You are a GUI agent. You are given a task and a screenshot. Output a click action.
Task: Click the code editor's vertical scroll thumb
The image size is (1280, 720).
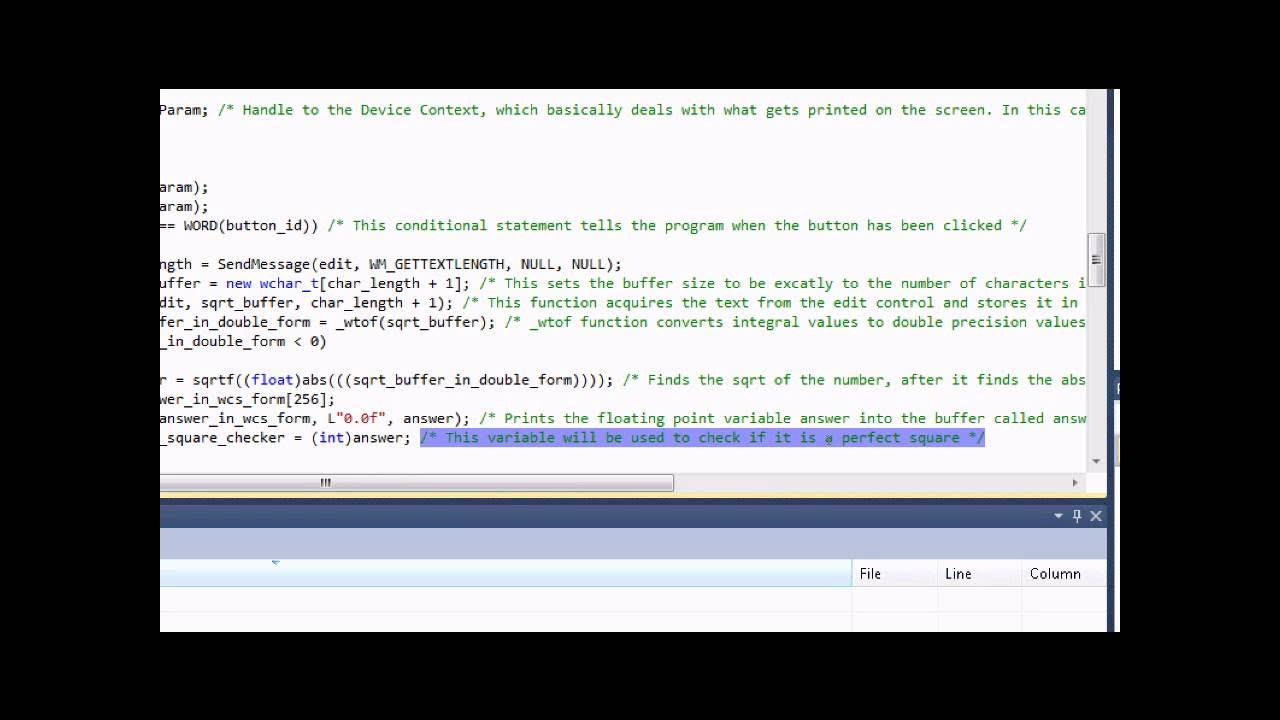point(1097,260)
